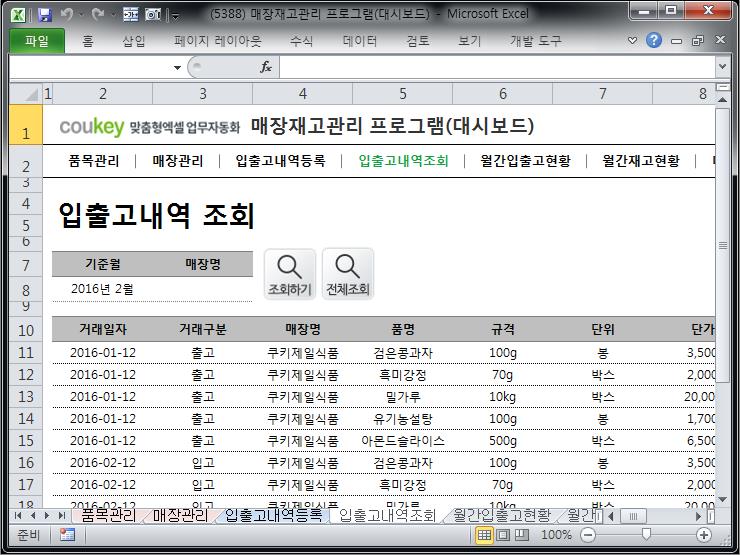Click the blue Help question mark icon
The height and width of the screenshot is (555, 740).
pos(654,41)
